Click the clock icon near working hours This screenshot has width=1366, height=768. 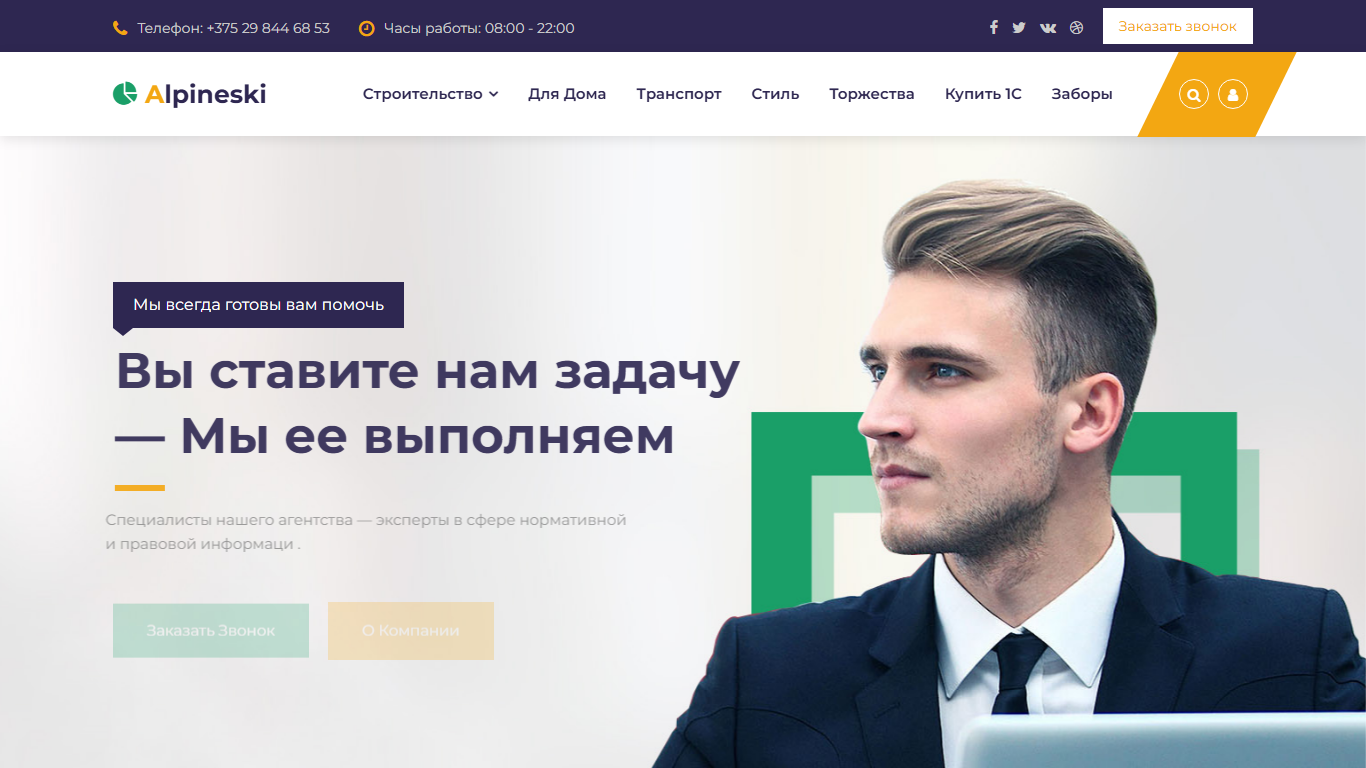366,28
